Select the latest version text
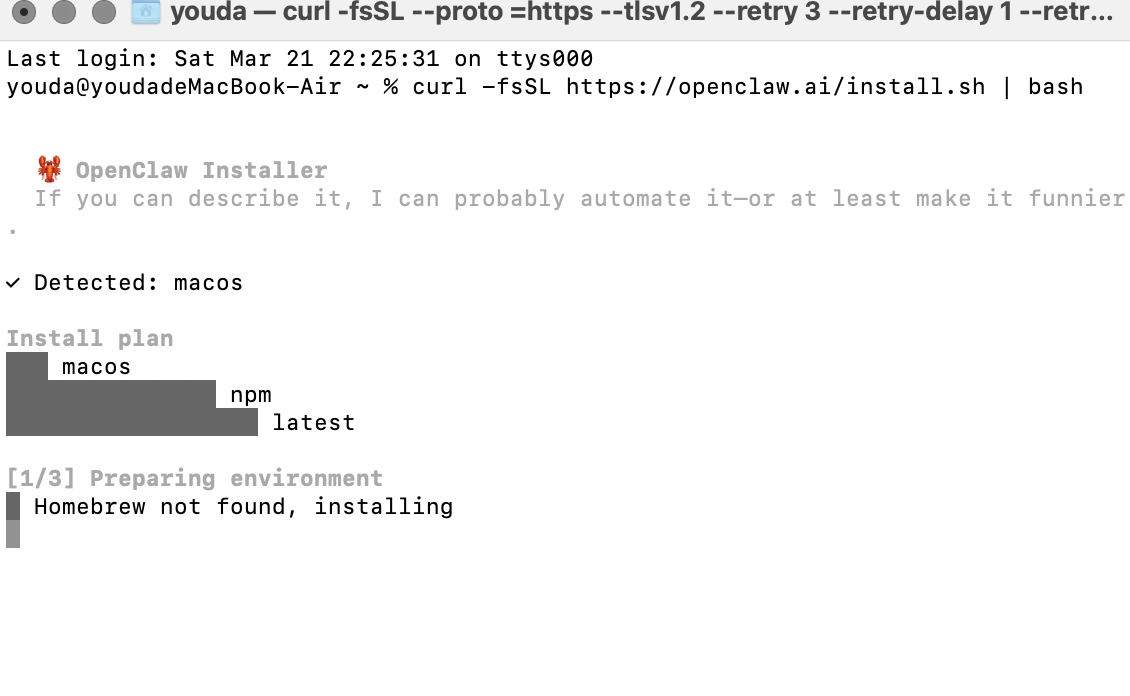The image size is (1130, 696). pos(313,423)
